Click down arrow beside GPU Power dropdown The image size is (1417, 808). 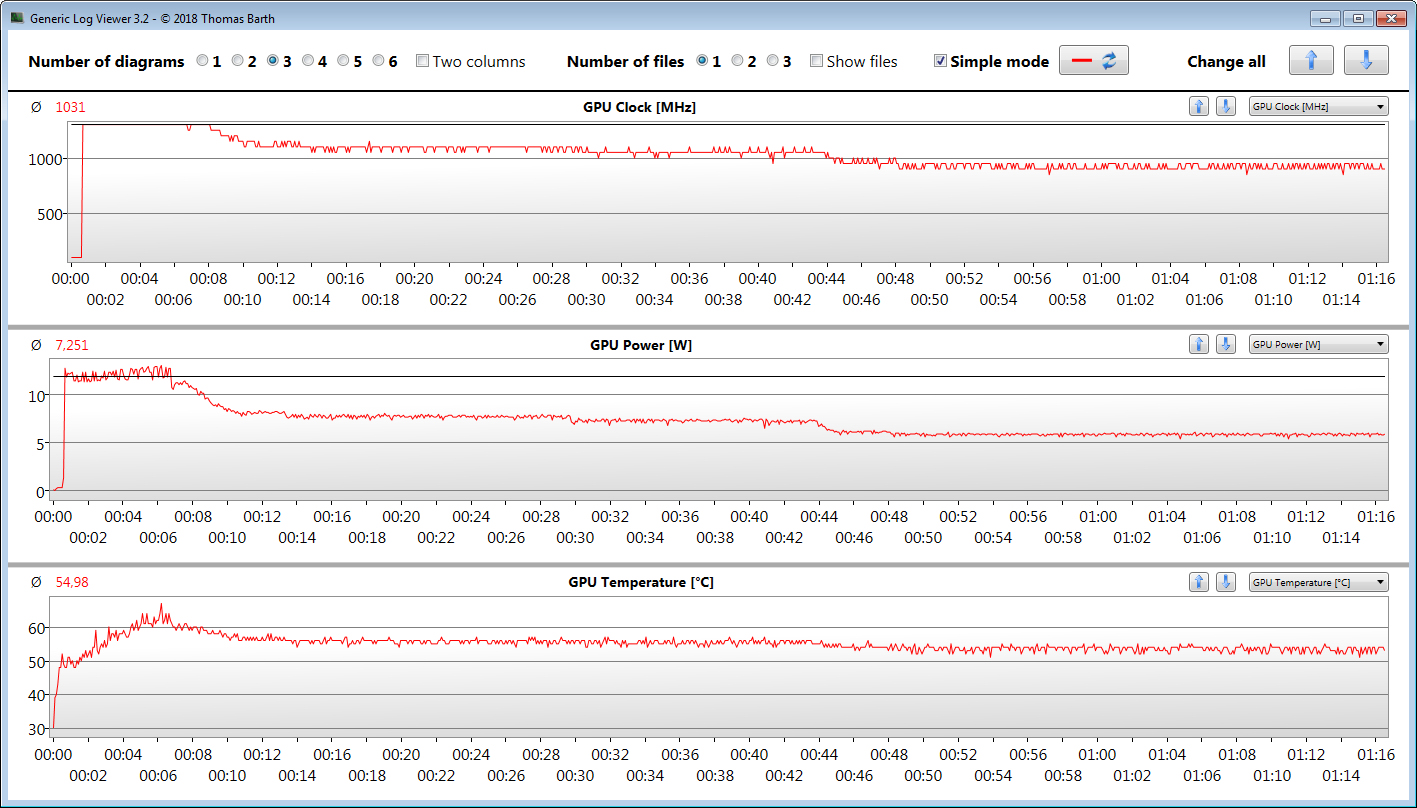coord(1225,345)
